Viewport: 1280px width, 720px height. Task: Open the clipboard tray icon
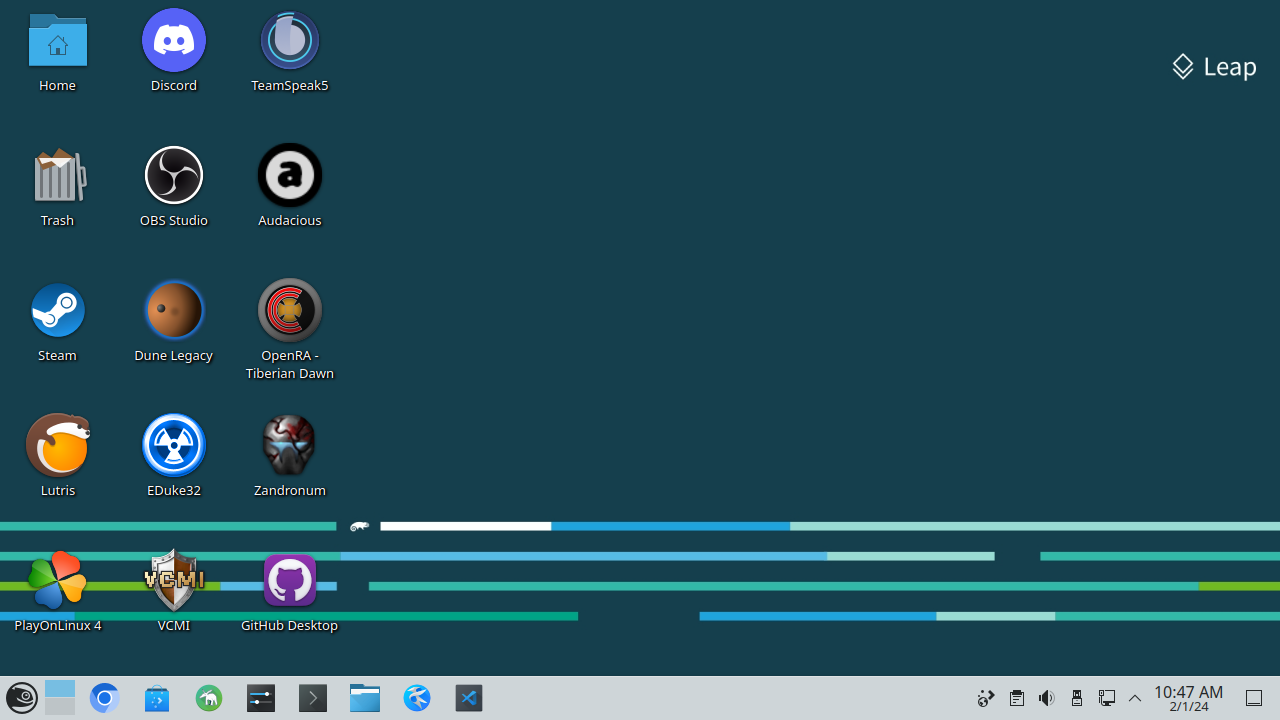pos(1016,698)
